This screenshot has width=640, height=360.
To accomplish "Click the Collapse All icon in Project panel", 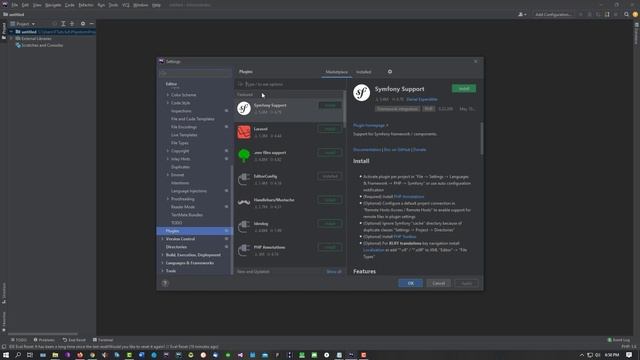I will 72,24.
